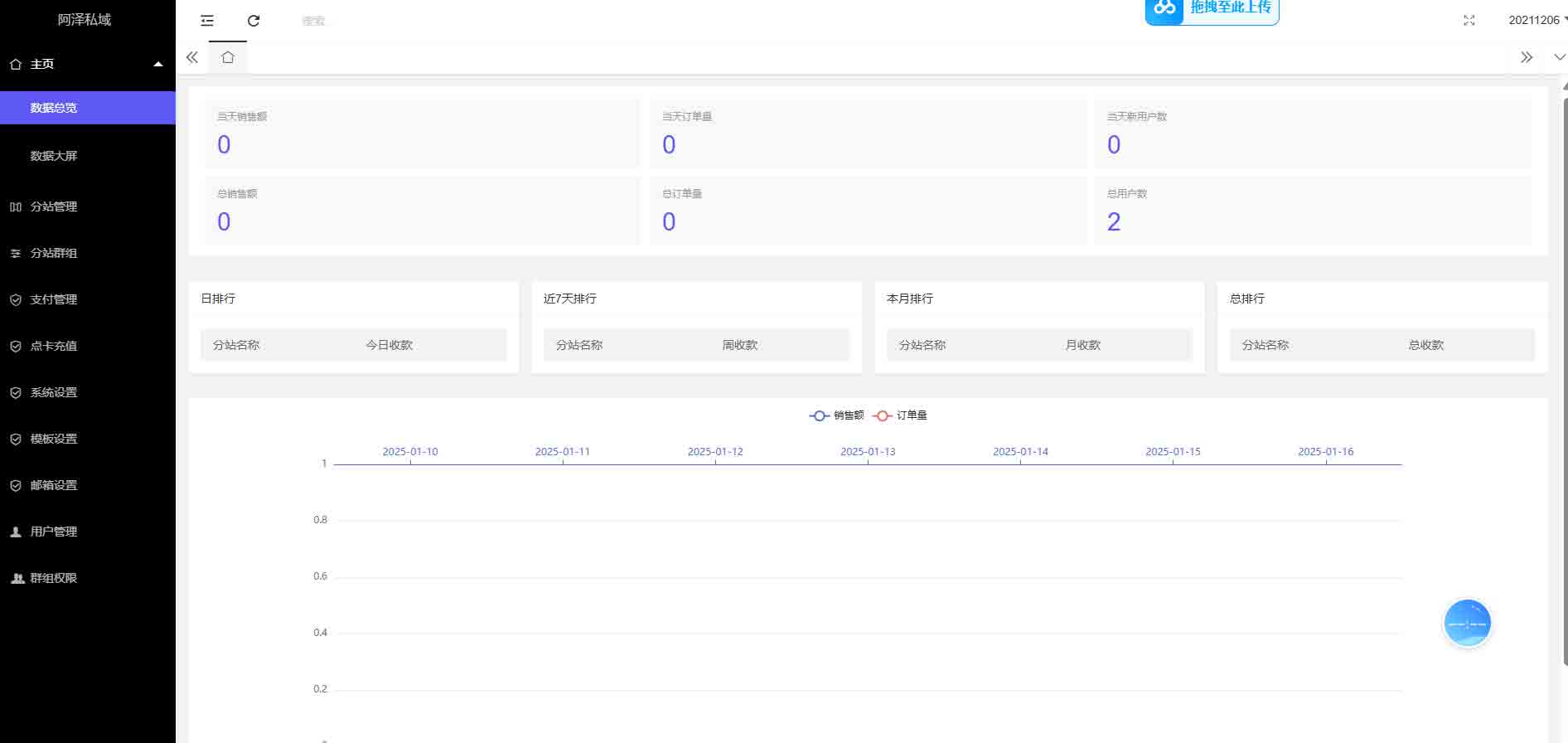Select the 数据总览 menu item
This screenshot has height=743, width=1568.
coord(54,108)
